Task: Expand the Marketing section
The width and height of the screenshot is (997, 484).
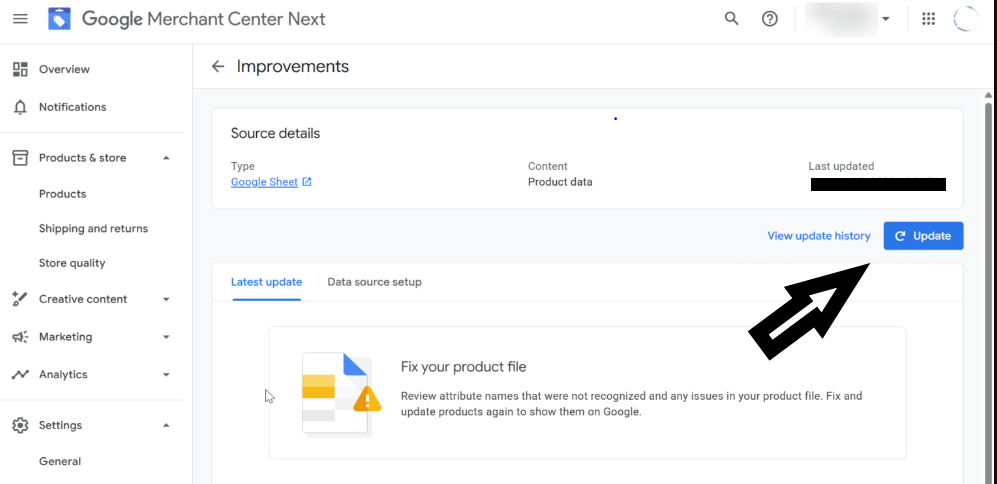Action: 166,337
